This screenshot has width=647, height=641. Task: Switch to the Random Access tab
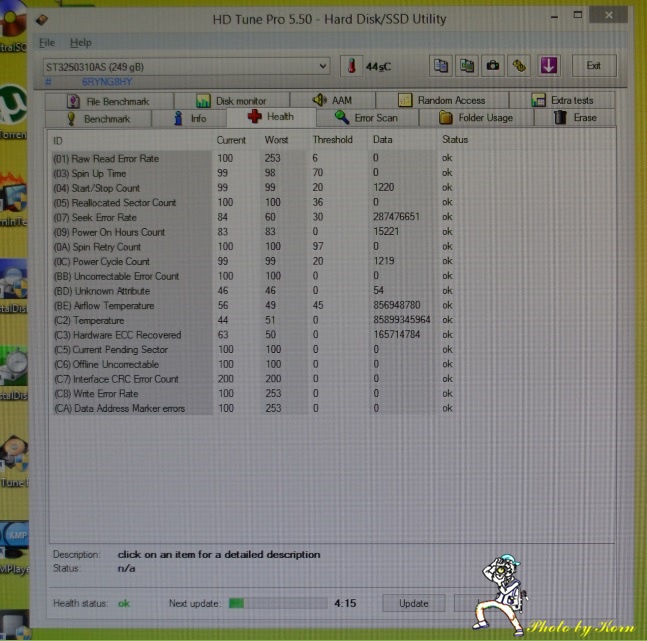442,100
